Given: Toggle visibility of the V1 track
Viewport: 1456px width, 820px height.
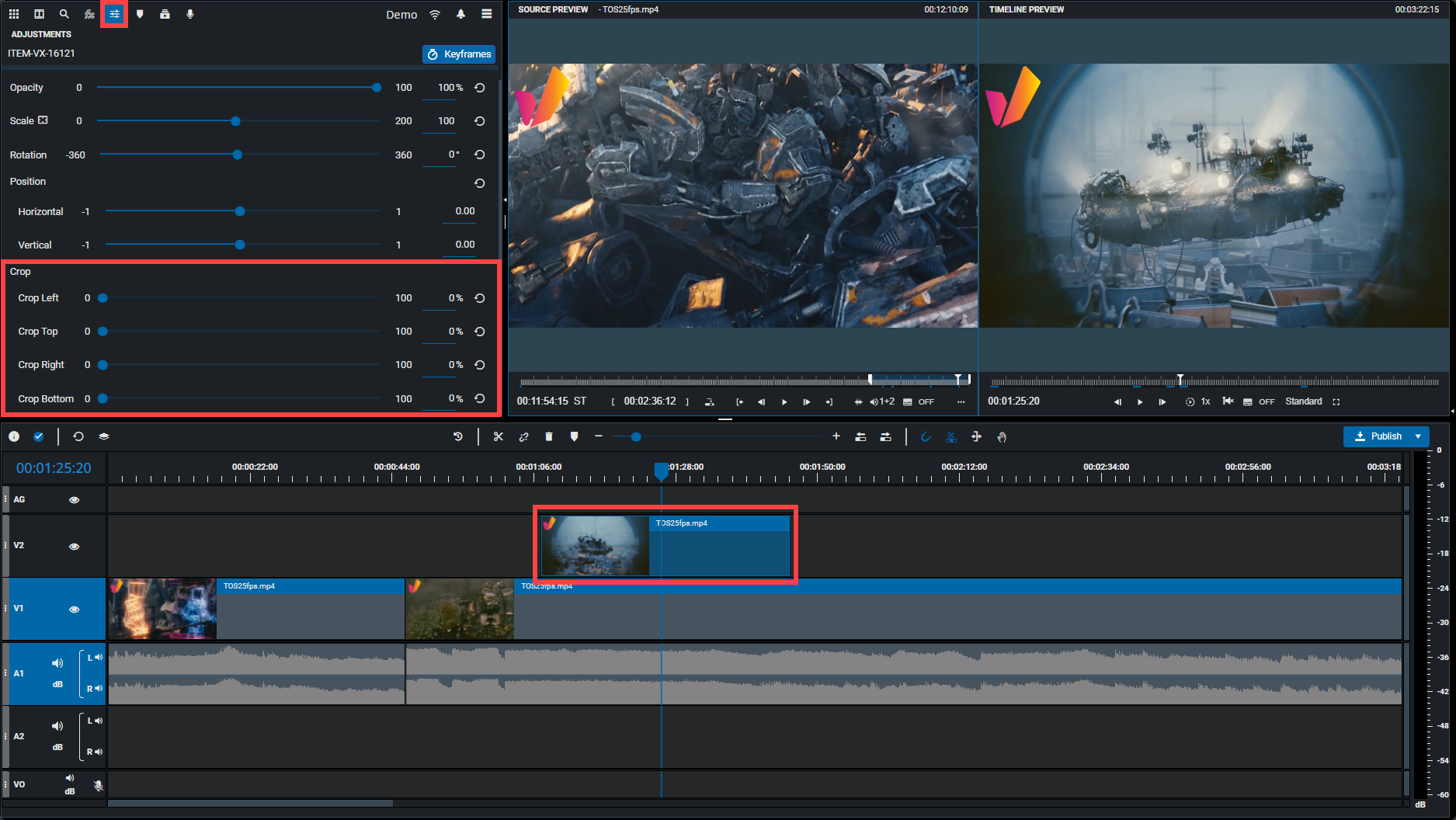Looking at the screenshot, I should 74,609.
